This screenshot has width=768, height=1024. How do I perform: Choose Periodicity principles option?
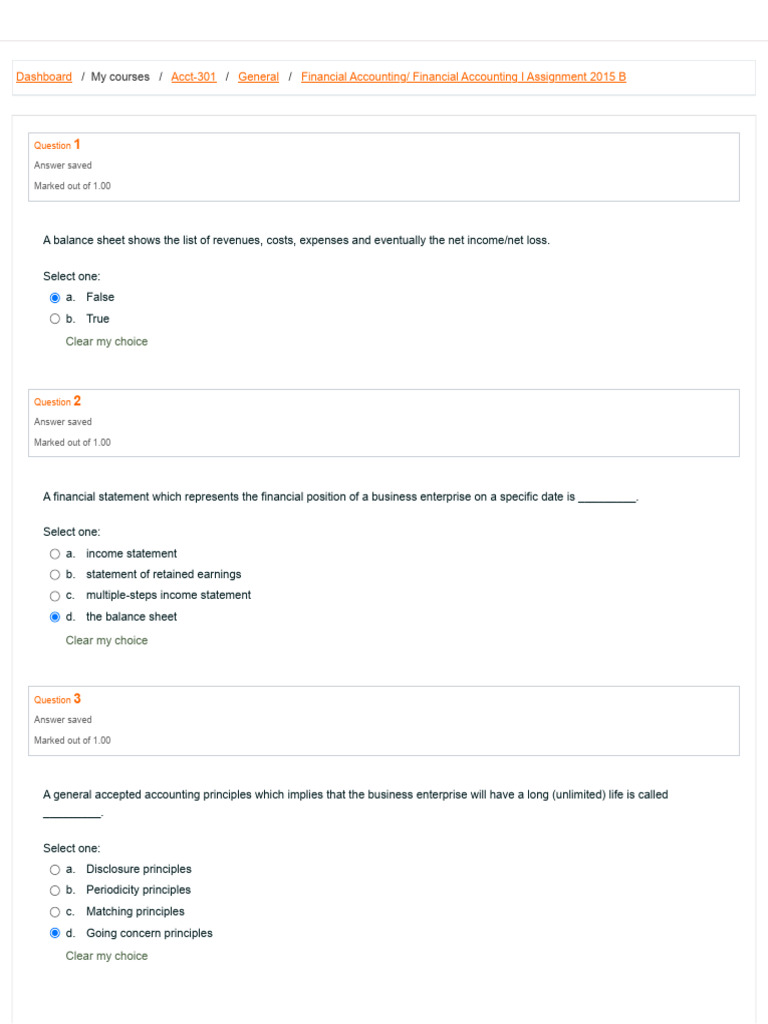(55, 891)
